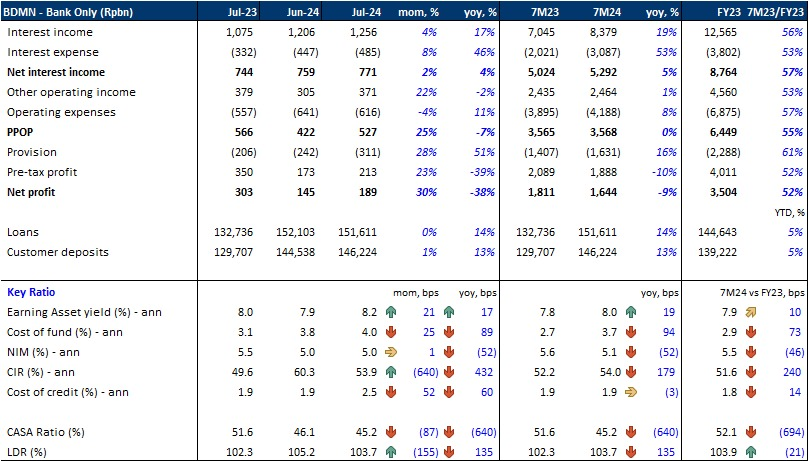Click the orange sideways arrow beside NIM mom 1
Screen dimensions: 808x461
(391, 352)
